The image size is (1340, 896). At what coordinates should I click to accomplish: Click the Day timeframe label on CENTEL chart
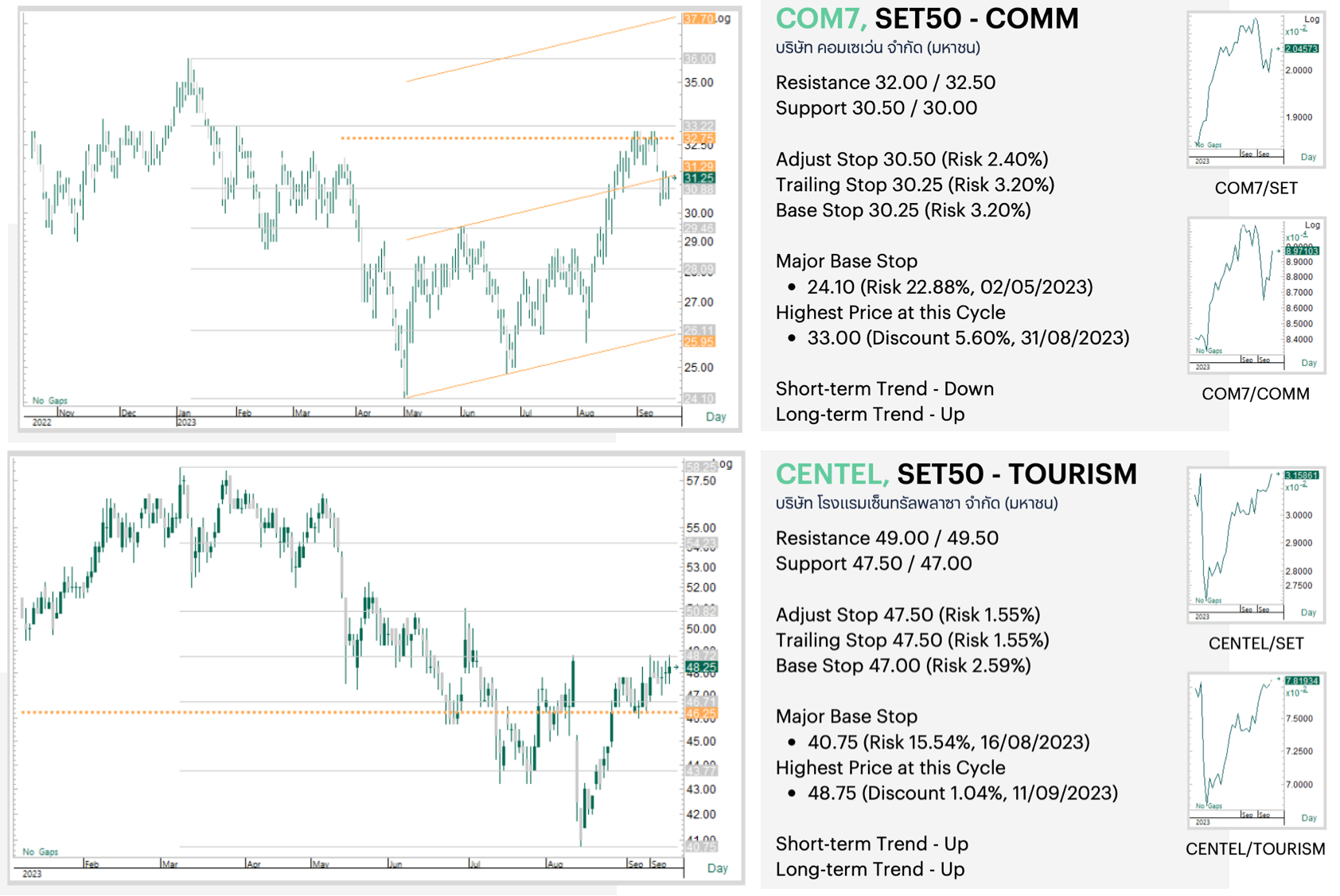tap(717, 868)
